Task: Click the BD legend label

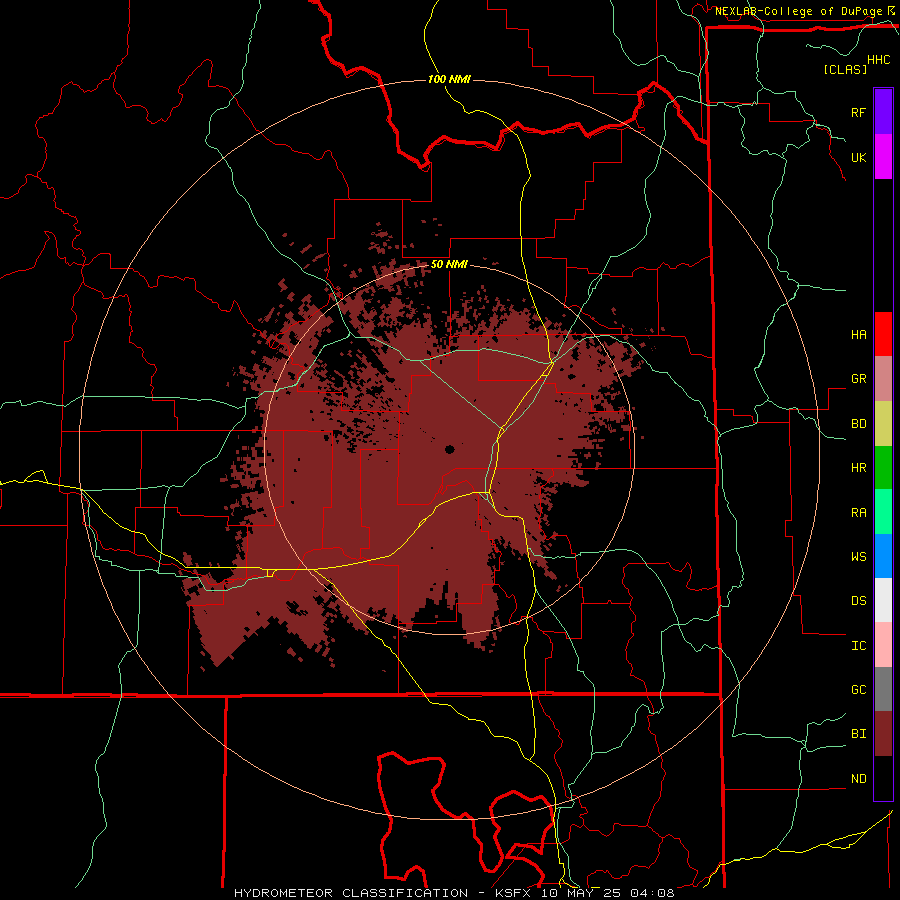Action: [x=858, y=424]
